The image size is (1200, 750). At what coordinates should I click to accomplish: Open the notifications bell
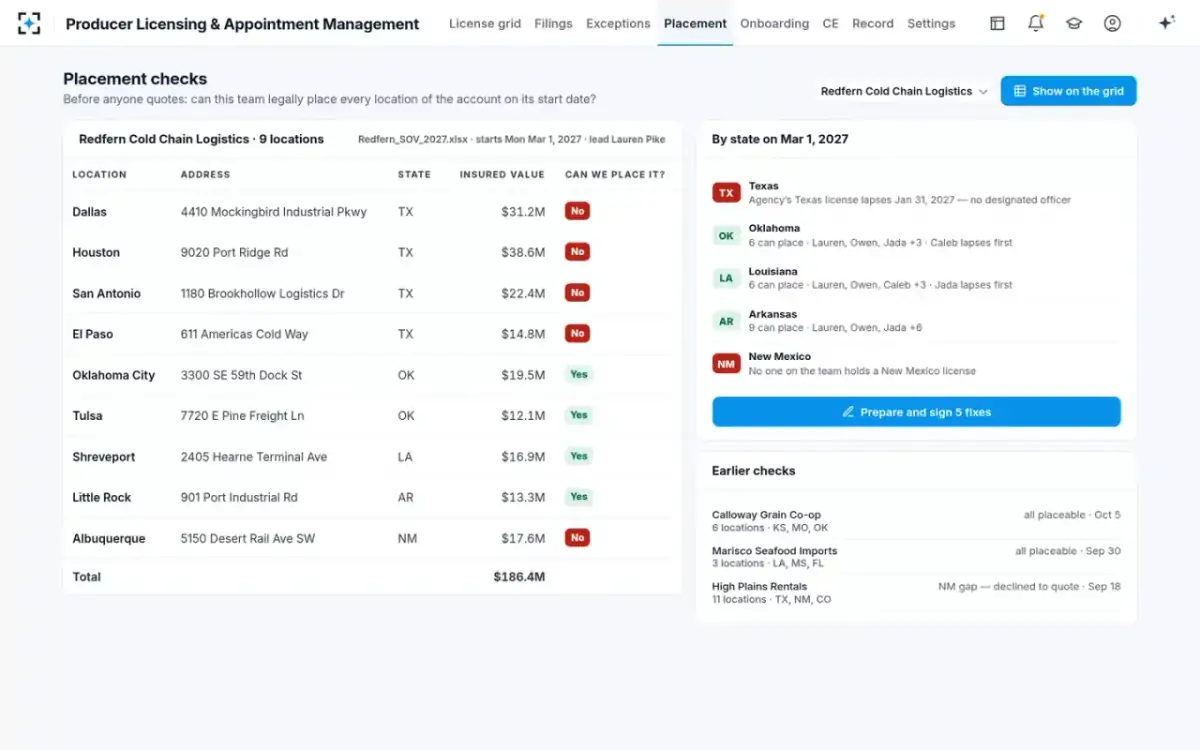(1036, 23)
